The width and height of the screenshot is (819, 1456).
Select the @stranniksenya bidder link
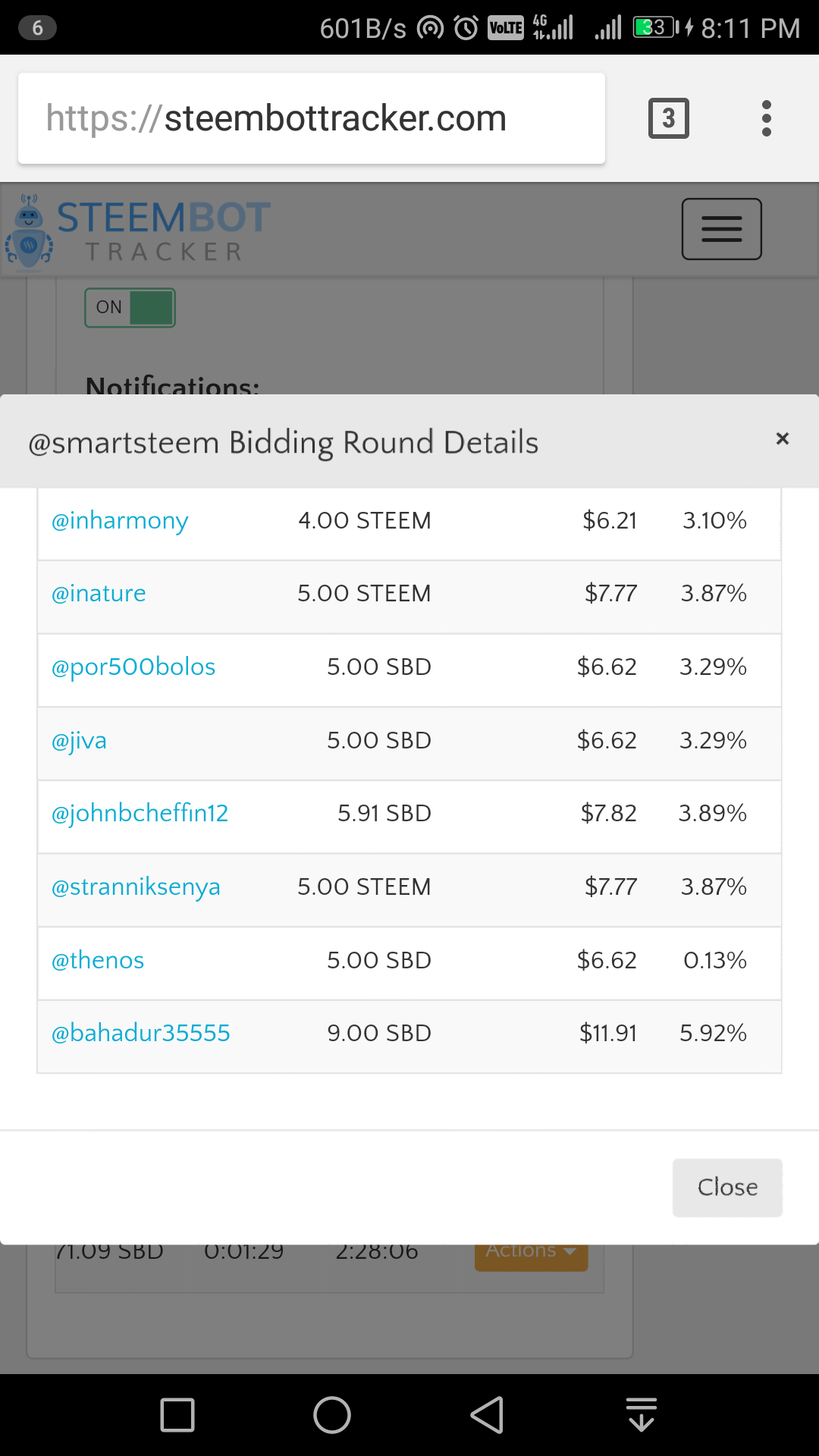[136, 887]
